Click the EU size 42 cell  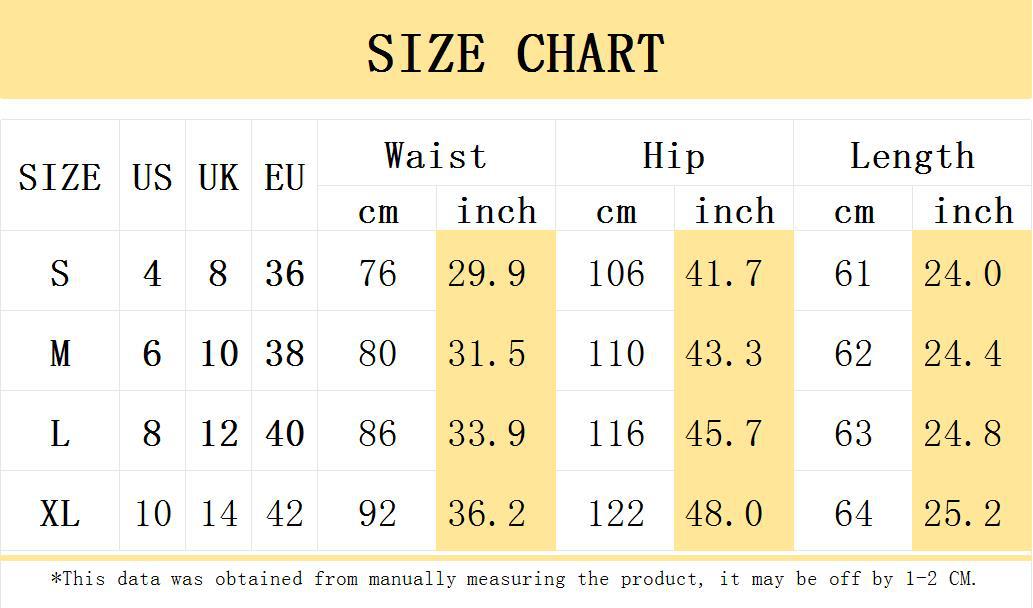coord(285,512)
